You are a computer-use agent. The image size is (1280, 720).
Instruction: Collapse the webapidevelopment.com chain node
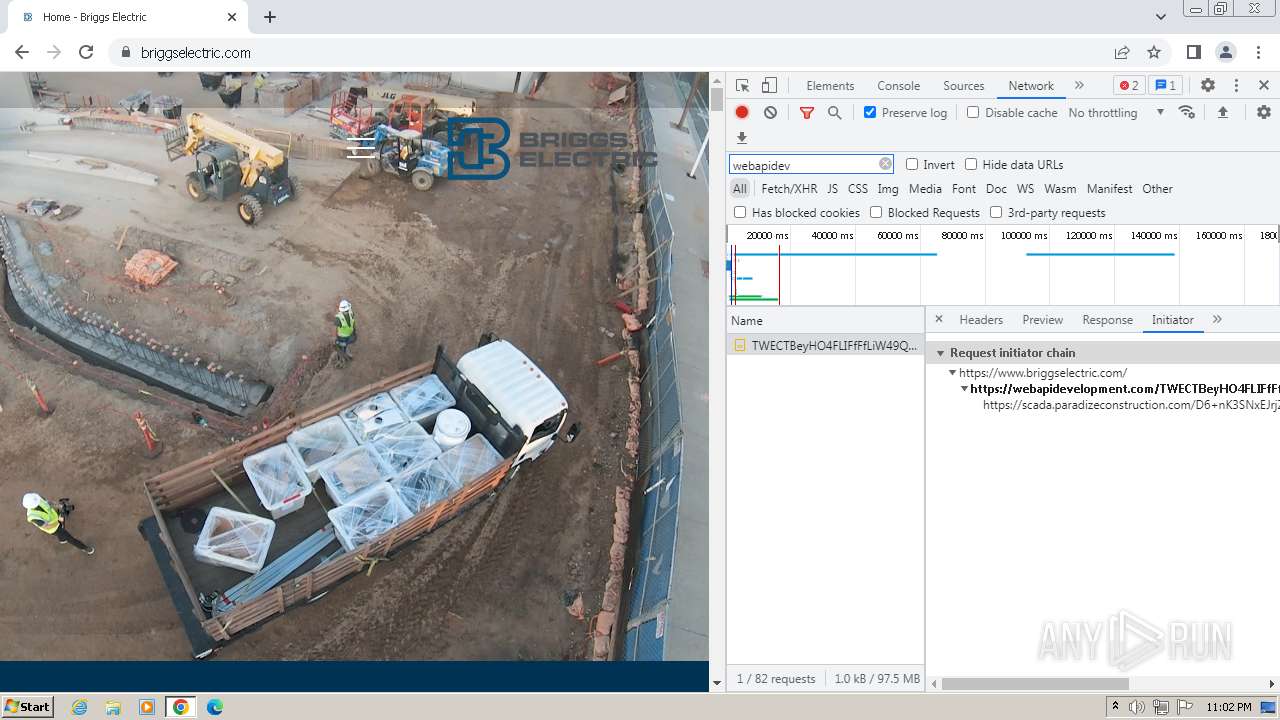tap(964, 388)
